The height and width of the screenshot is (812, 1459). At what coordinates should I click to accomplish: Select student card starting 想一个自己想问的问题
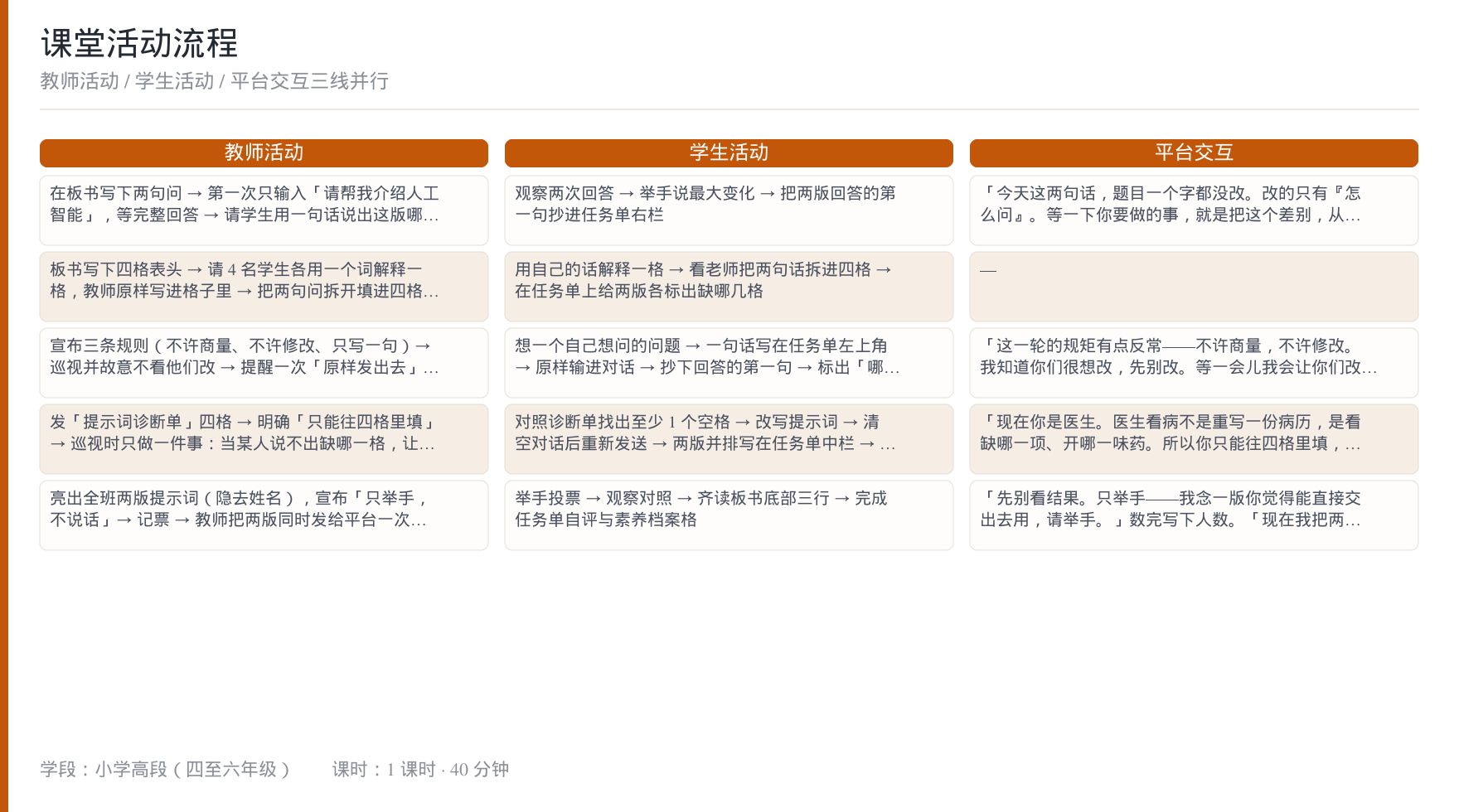point(729,363)
